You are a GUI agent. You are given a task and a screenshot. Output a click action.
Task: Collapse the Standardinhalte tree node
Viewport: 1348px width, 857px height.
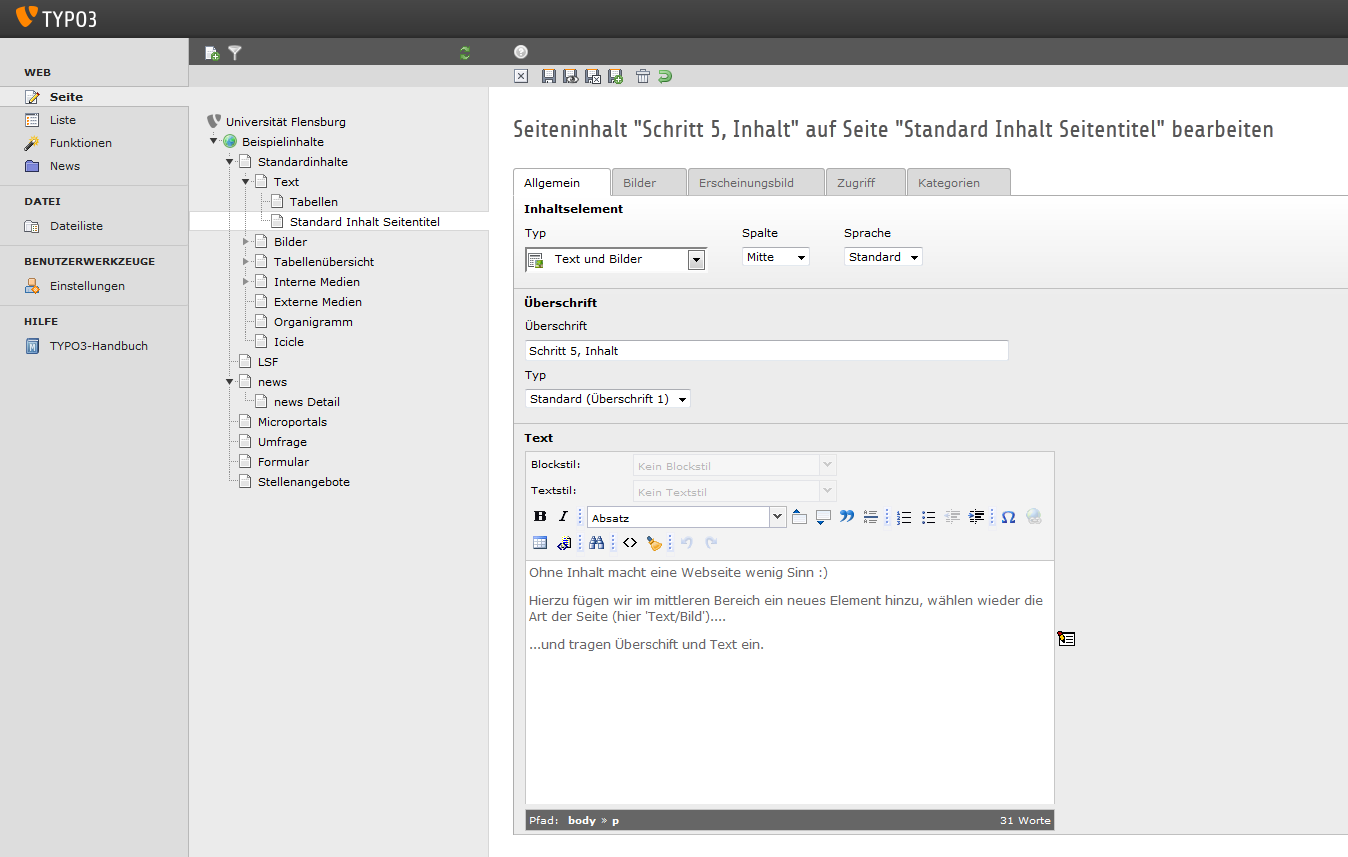pos(229,162)
